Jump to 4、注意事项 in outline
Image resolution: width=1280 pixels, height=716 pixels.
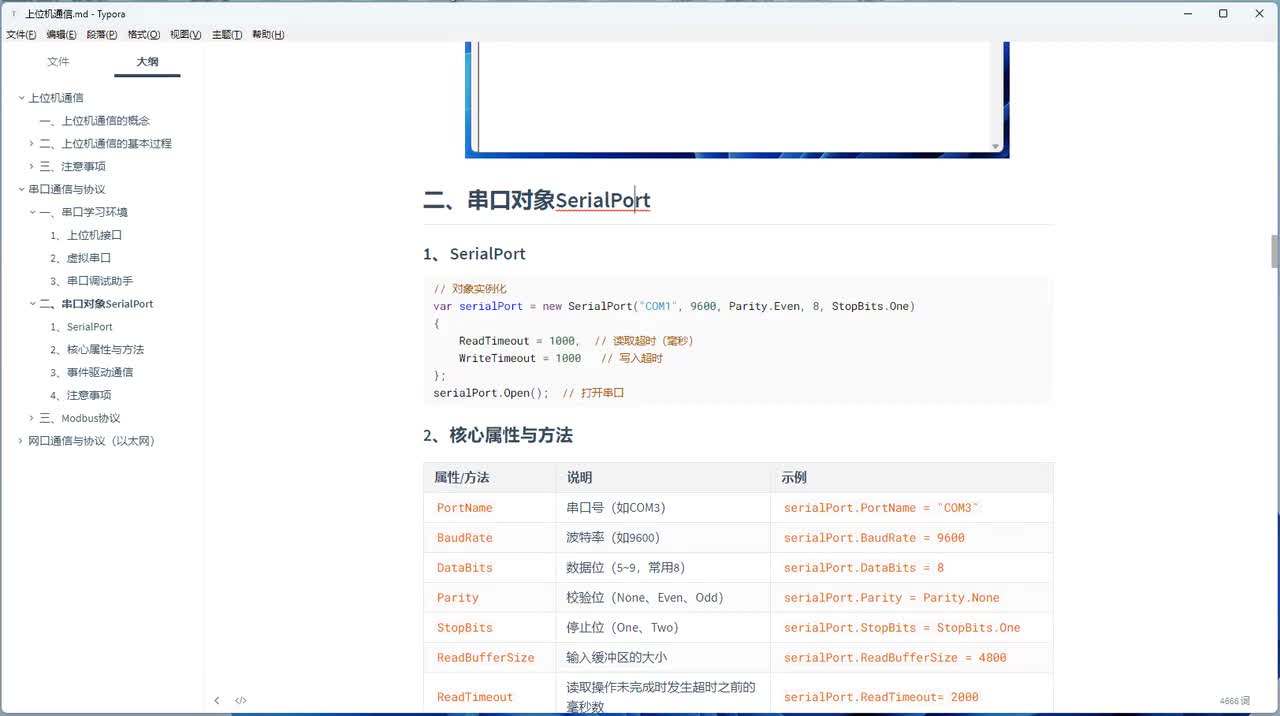coord(81,395)
